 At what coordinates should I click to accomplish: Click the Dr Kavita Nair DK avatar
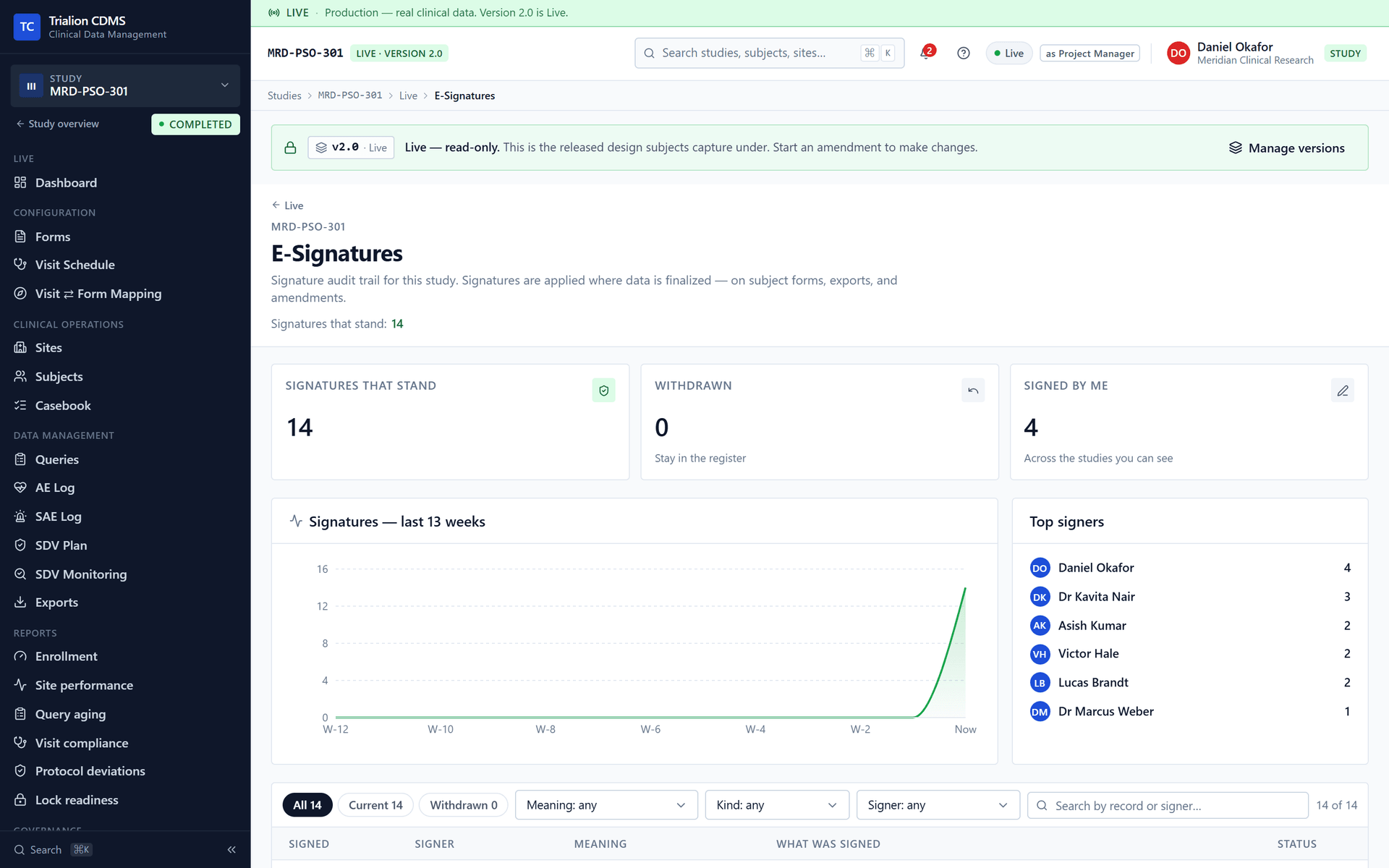click(x=1040, y=597)
